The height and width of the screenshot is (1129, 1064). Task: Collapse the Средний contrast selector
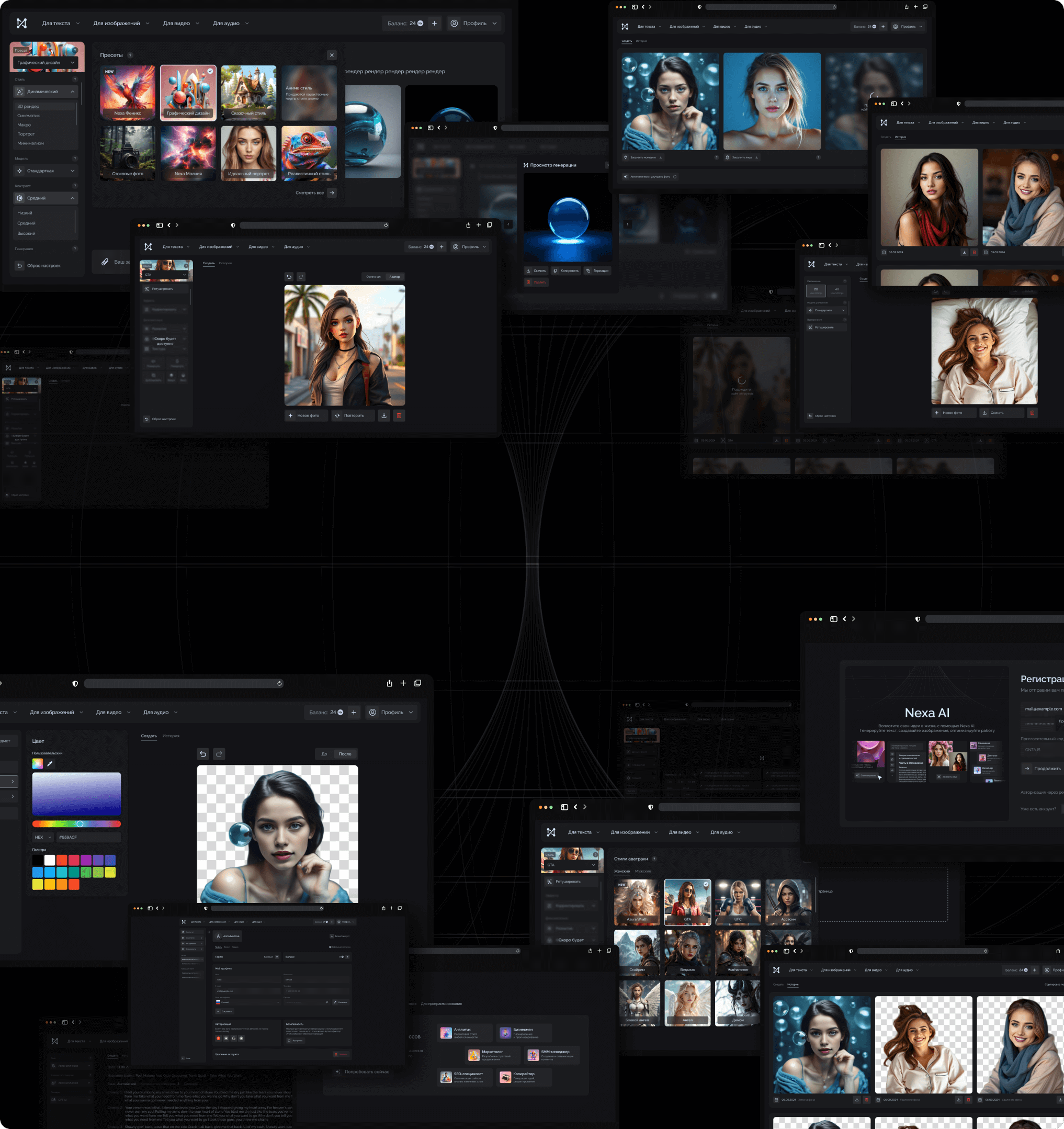click(x=46, y=198)
